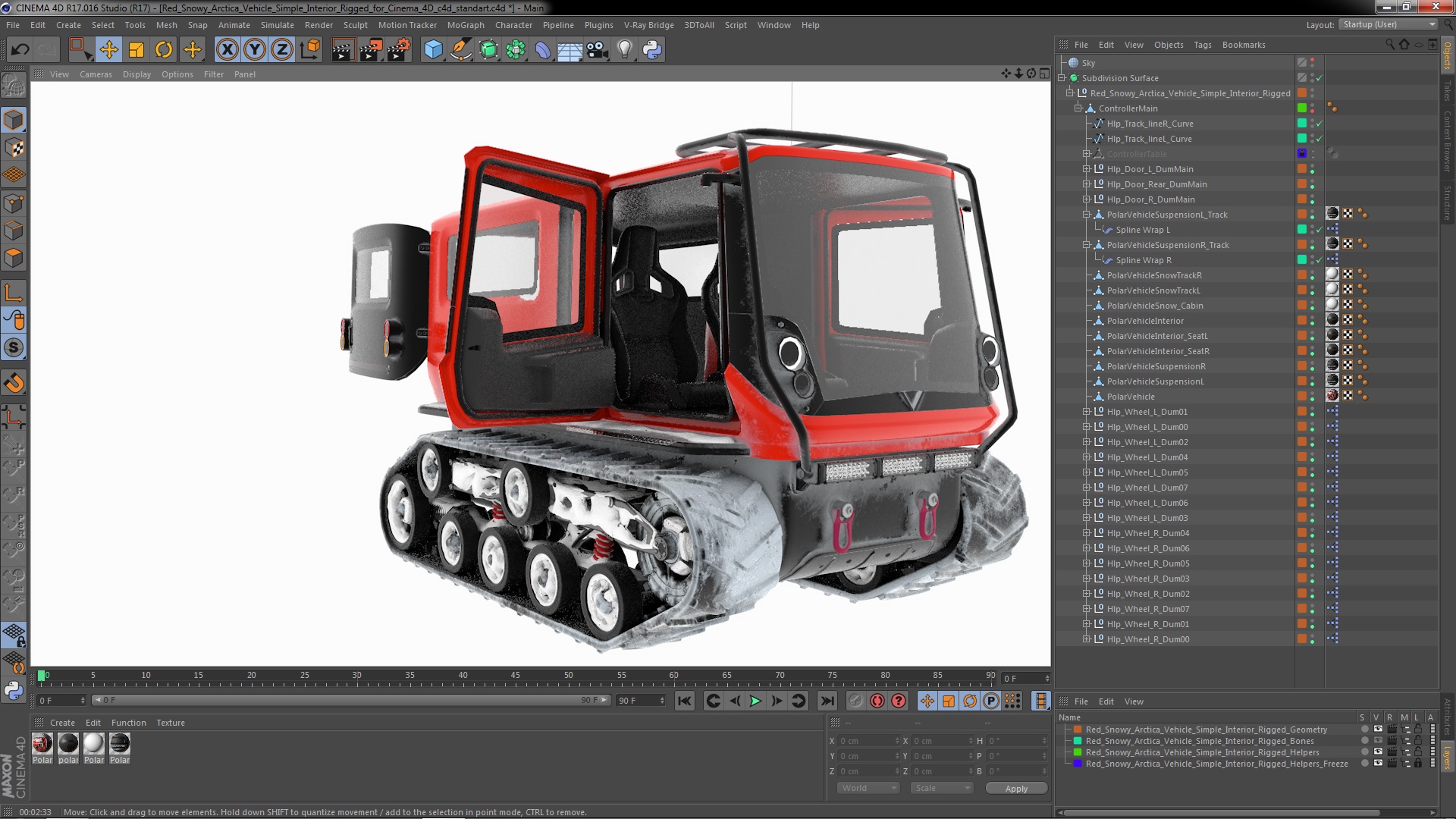
Task: Click the coordinate system icon
Action: coord(310,50)
